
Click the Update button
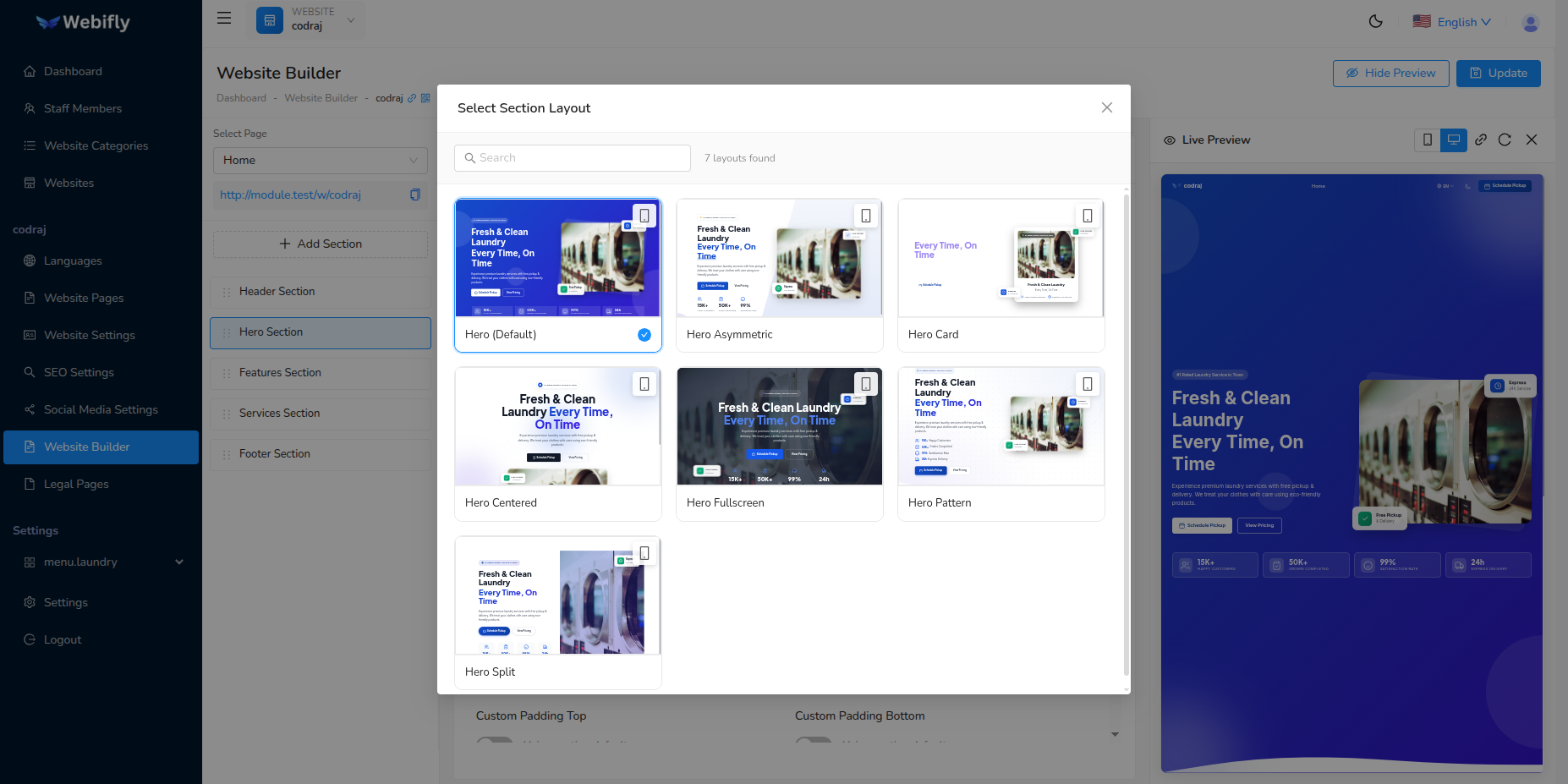(x=1498, y=74)
